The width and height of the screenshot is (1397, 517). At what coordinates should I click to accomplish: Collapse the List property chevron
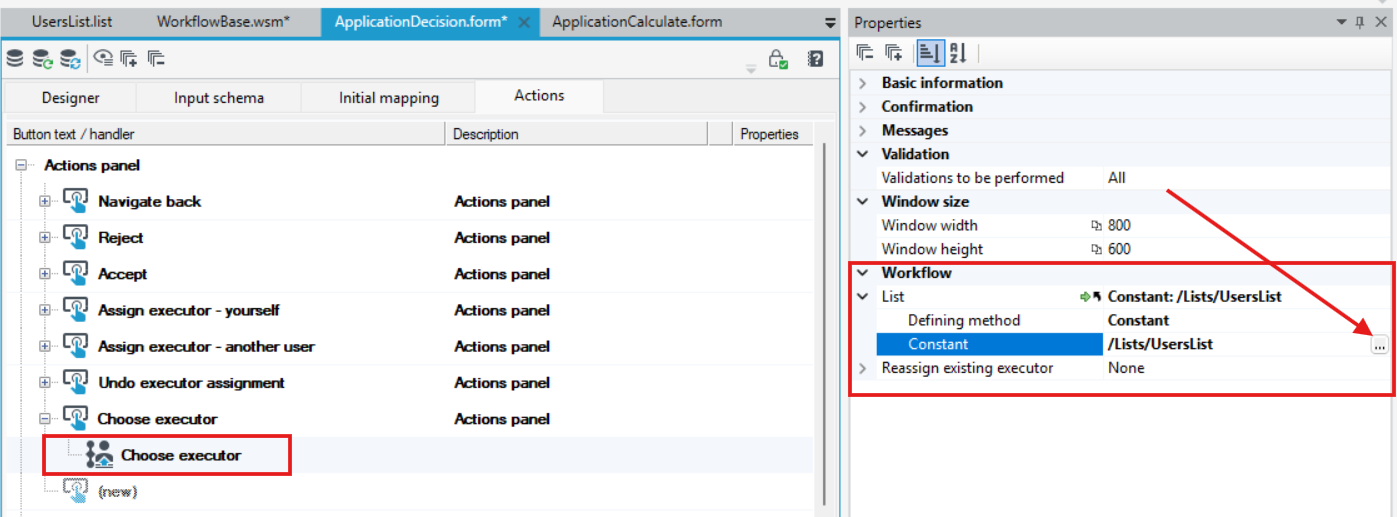pos(863,297)
